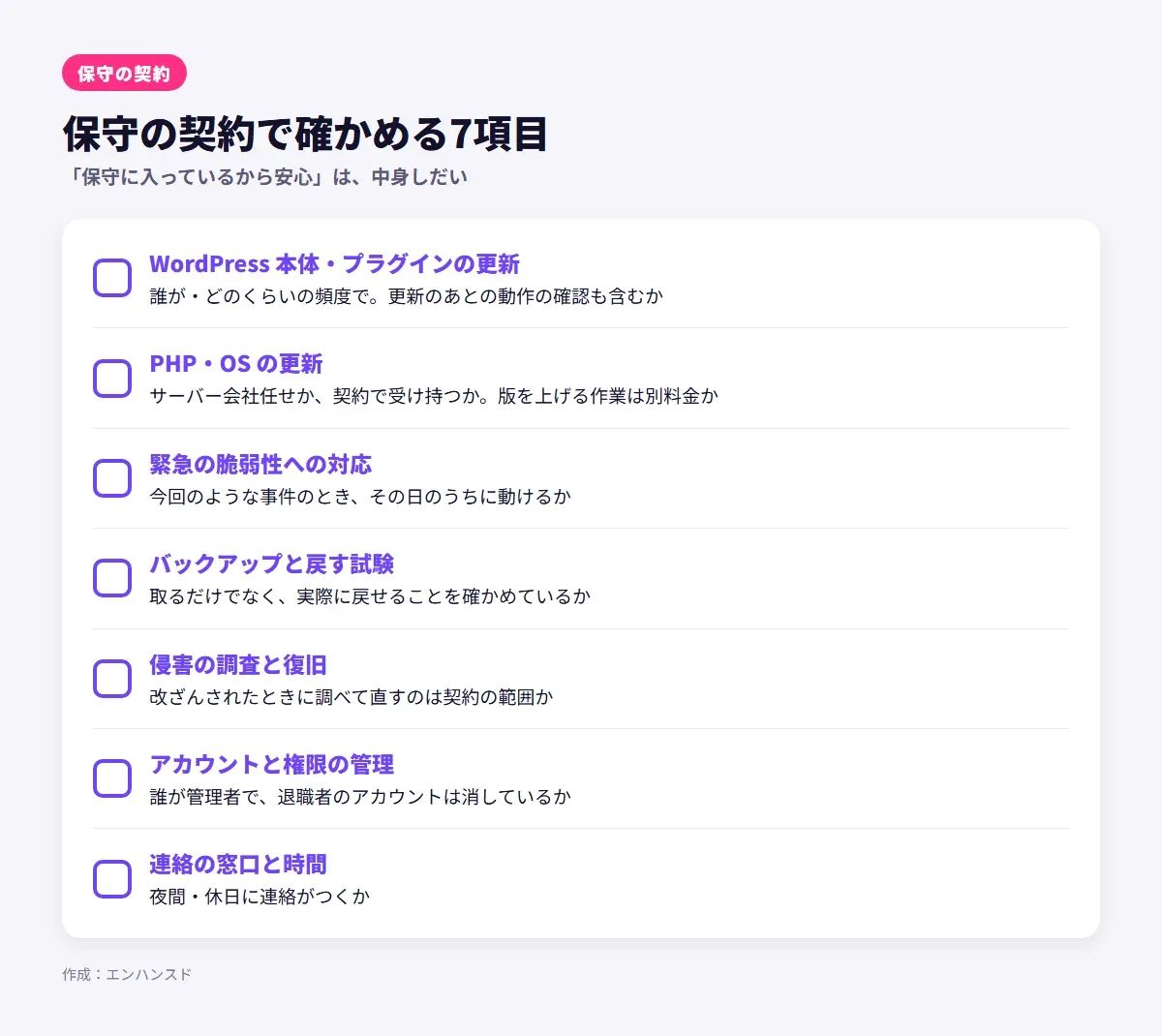Toggle the バックアップと戻す試験 checkbox
Image resolution: width=1162 pixels, height=1036 pixels.
click(112, 578)
